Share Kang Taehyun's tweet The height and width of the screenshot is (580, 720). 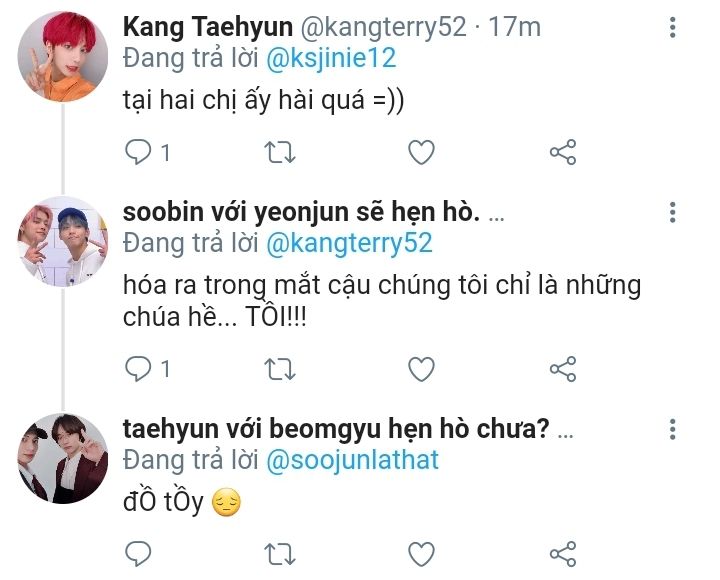[564, 152]
